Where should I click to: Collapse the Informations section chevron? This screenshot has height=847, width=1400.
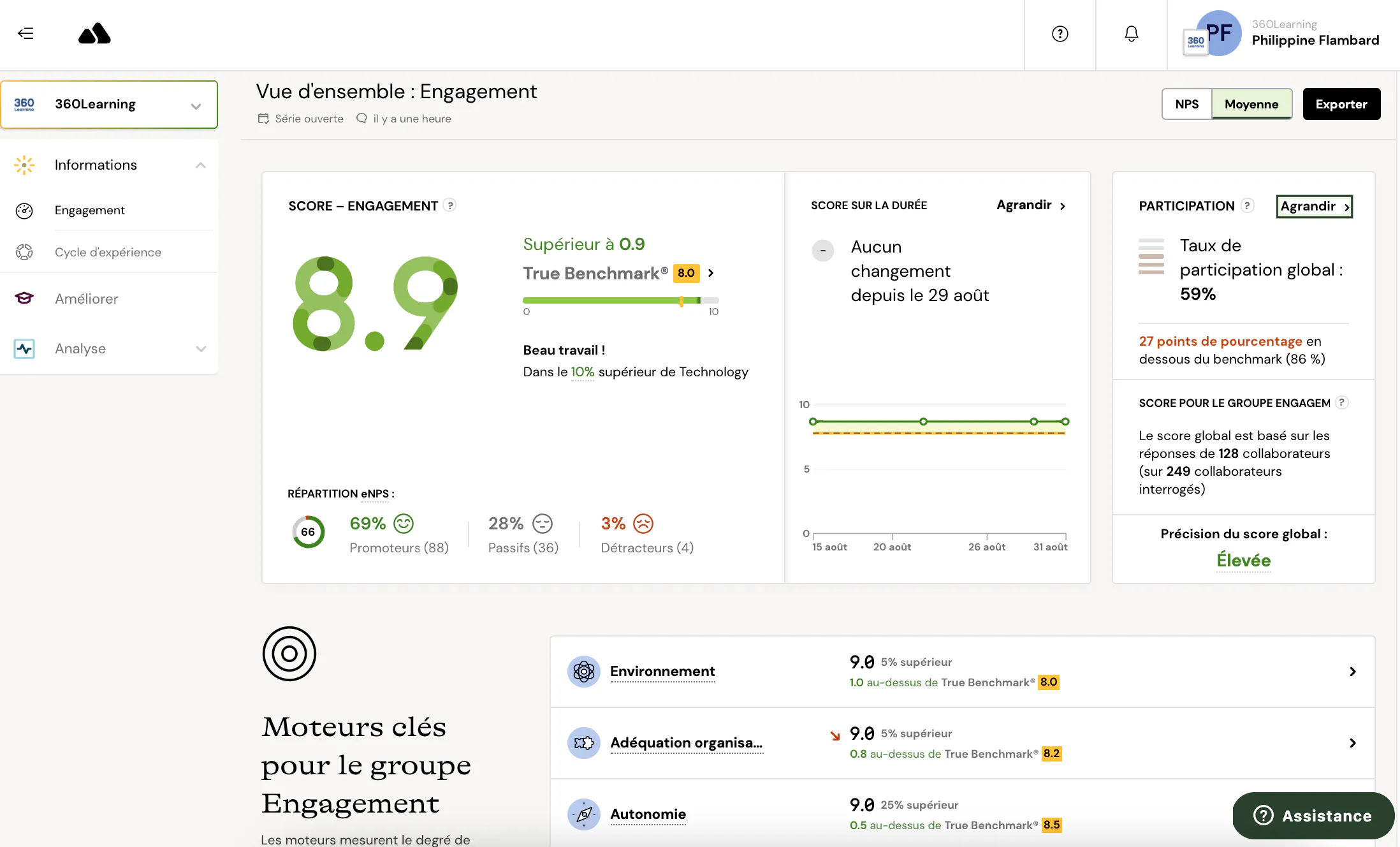(x=201, y=165)
